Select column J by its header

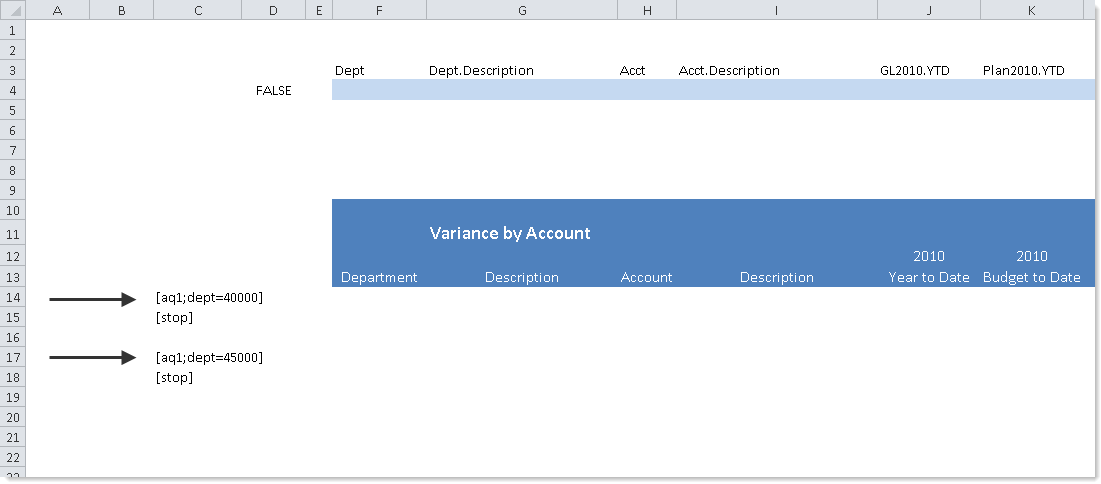929,10
